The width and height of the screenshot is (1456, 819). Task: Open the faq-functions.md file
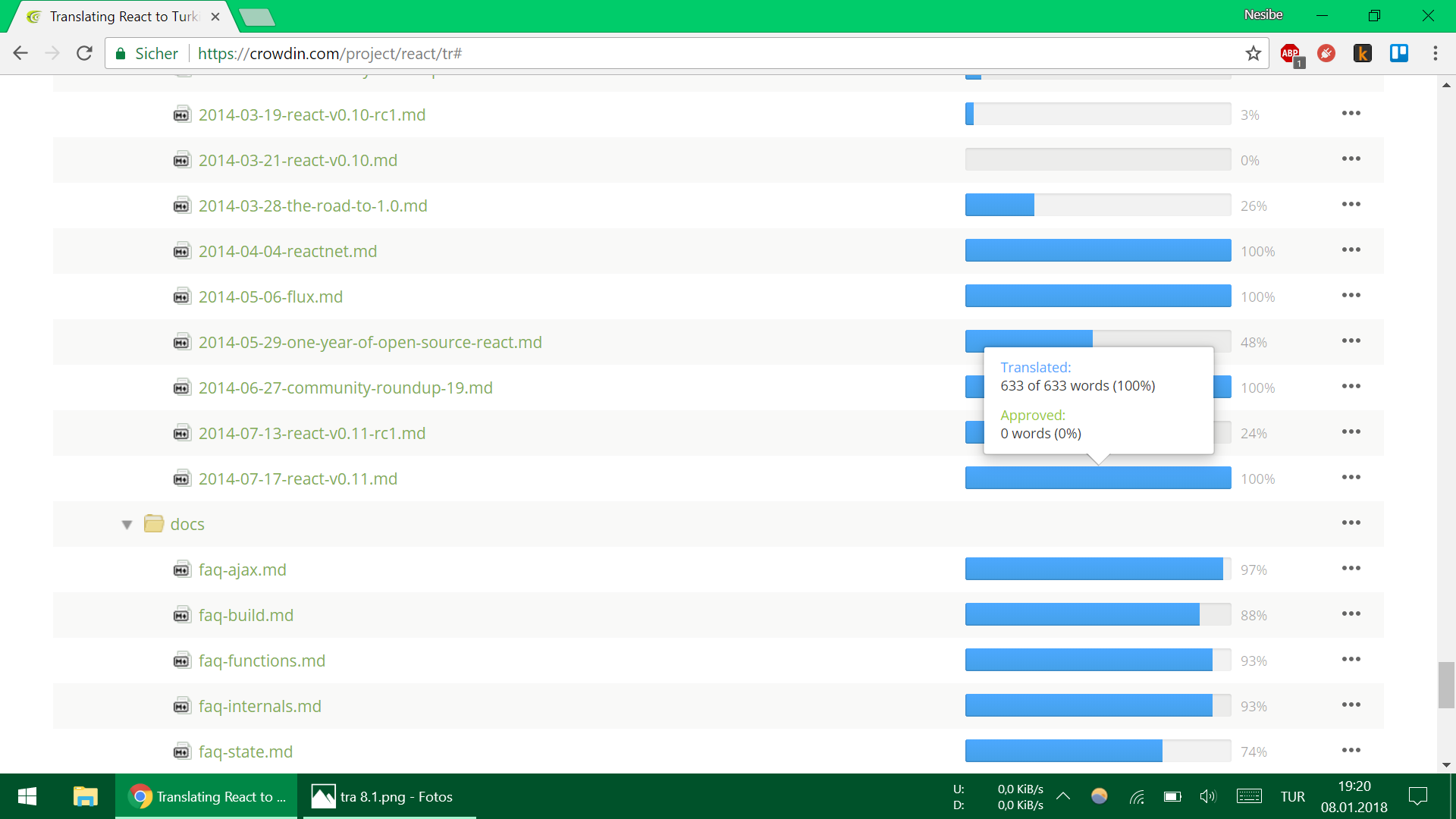(262, 661)
